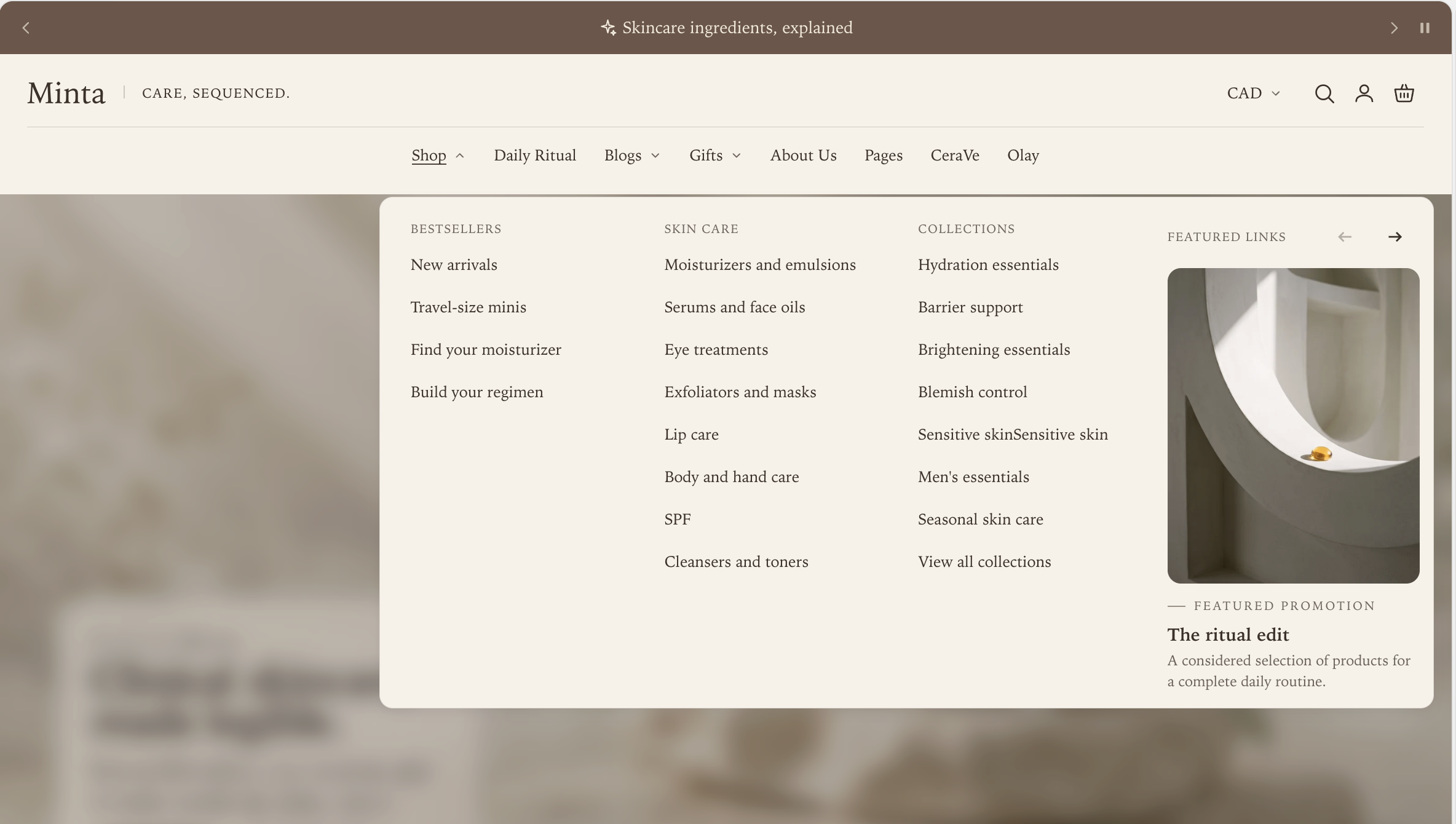Open the CAD currency dropdown

click(1254, 93)
